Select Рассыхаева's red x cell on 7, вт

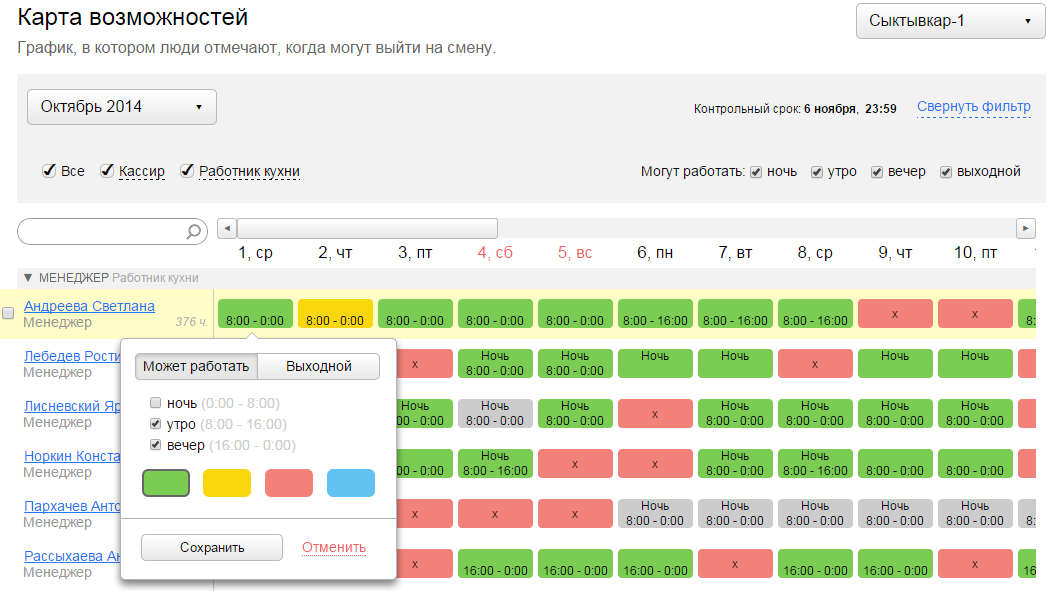735,564
